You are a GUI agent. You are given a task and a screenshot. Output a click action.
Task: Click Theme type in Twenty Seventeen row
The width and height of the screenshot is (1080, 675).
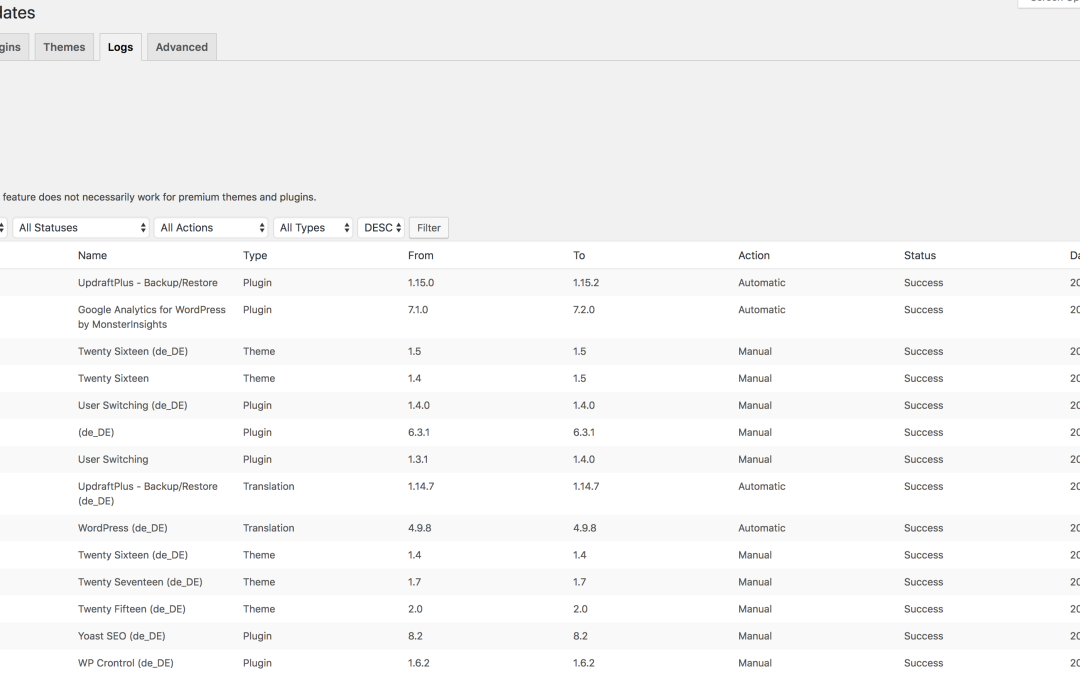pos(259,582)
